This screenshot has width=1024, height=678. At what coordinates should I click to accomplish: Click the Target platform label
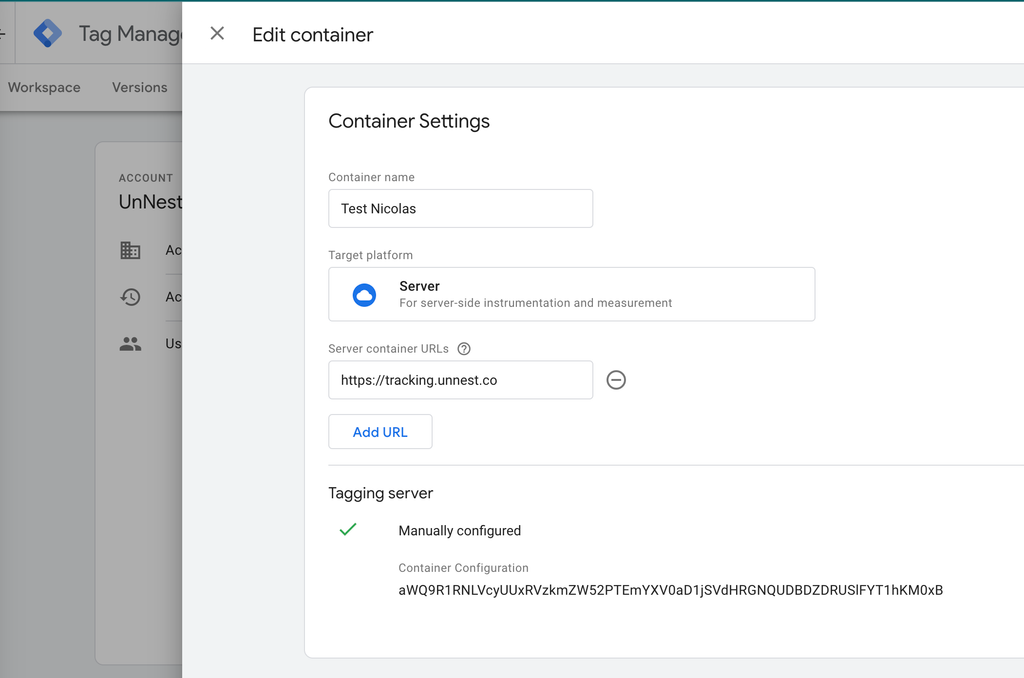(370, 255)
